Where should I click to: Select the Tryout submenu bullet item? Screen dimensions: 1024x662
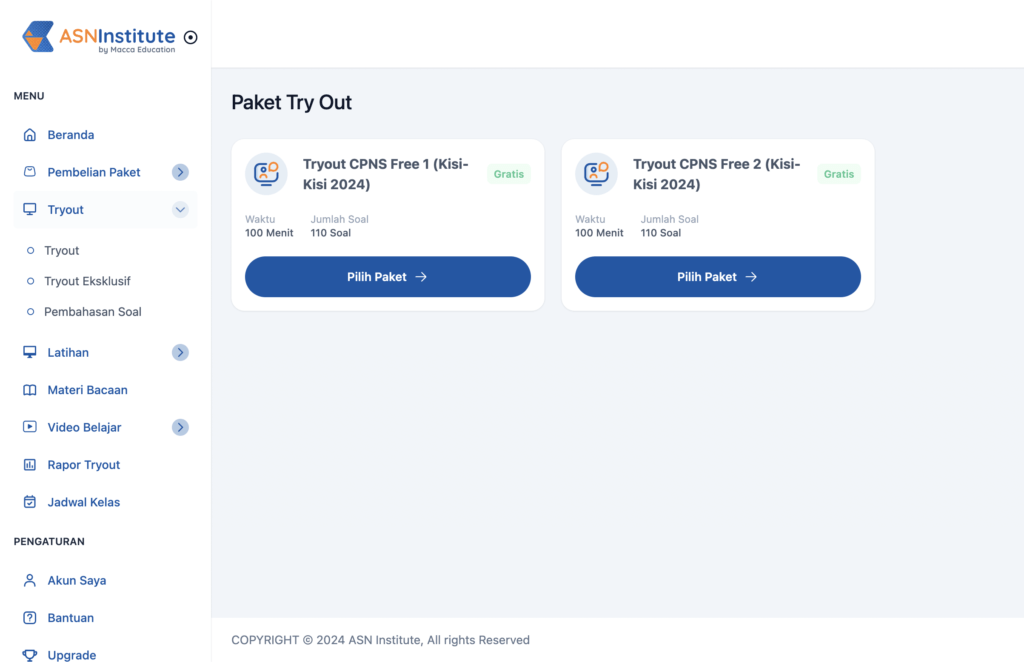(61, 251)
